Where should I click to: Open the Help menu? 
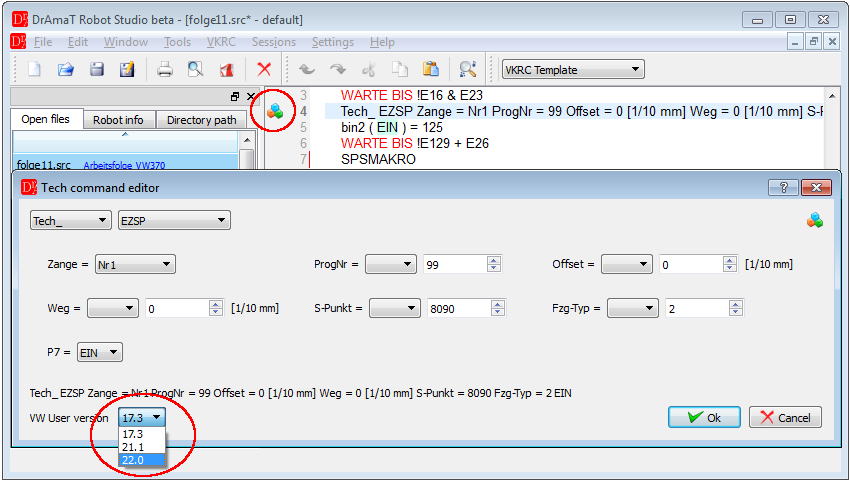[382, 42]
